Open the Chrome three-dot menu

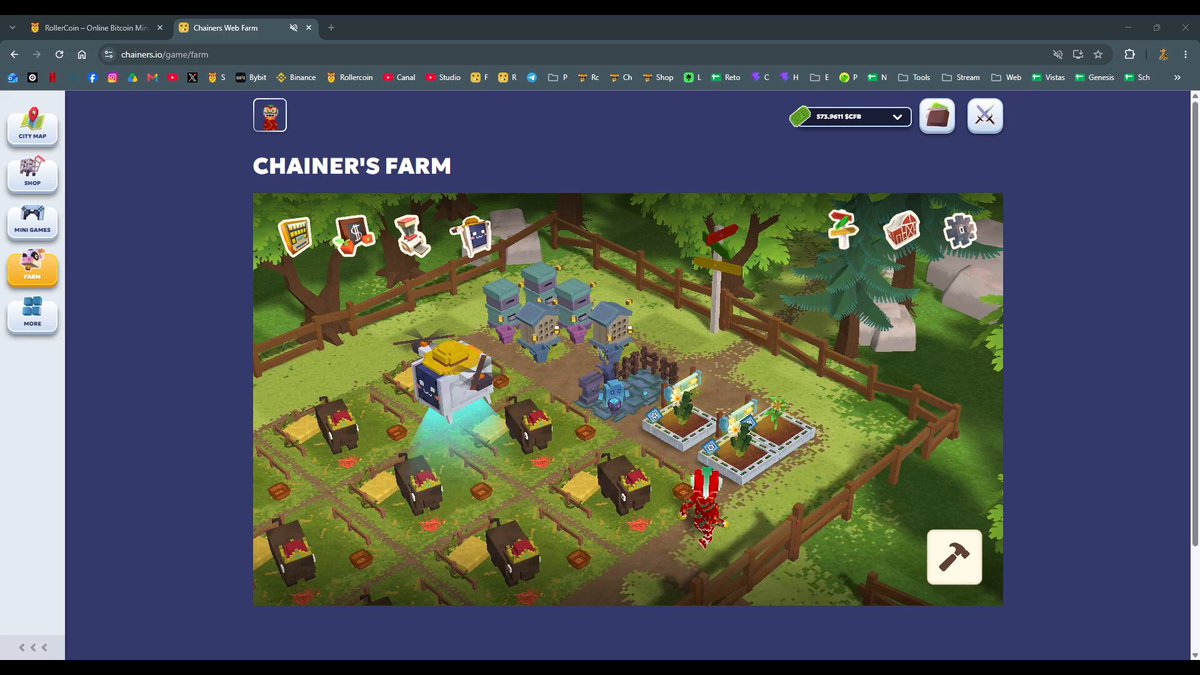coord(1185,54)
